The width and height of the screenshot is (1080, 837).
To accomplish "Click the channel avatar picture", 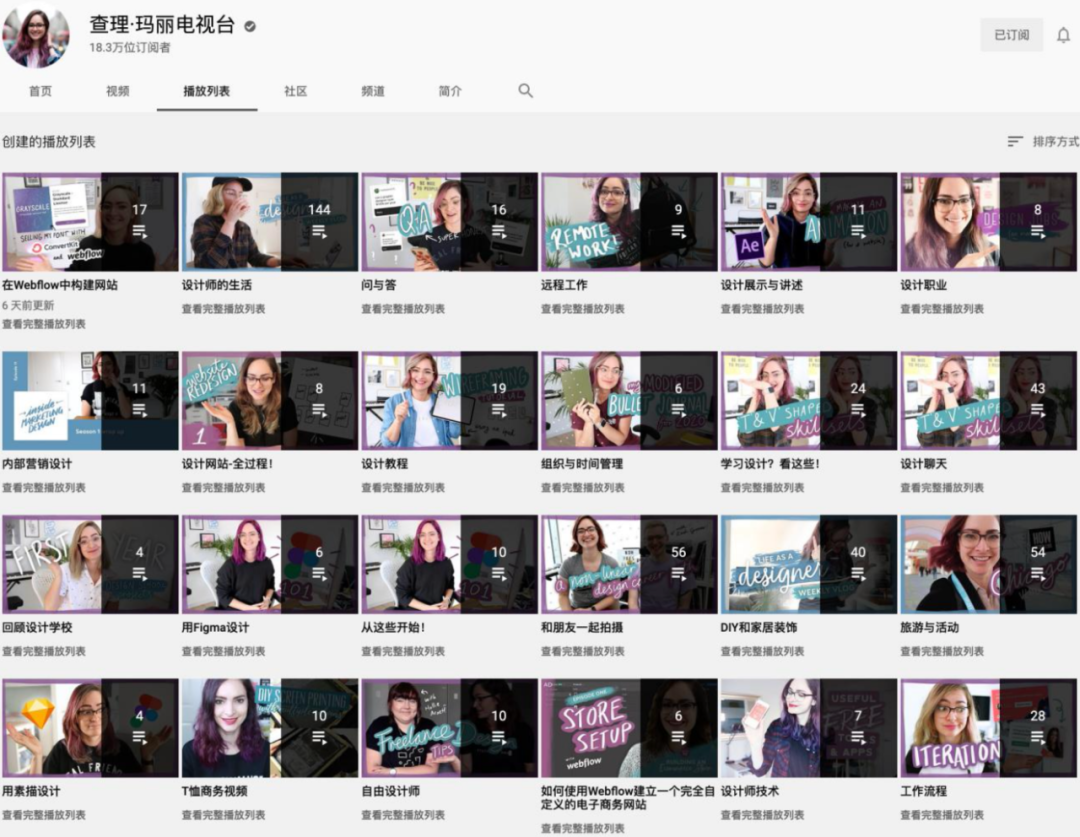I will click(x=36, y=35).
